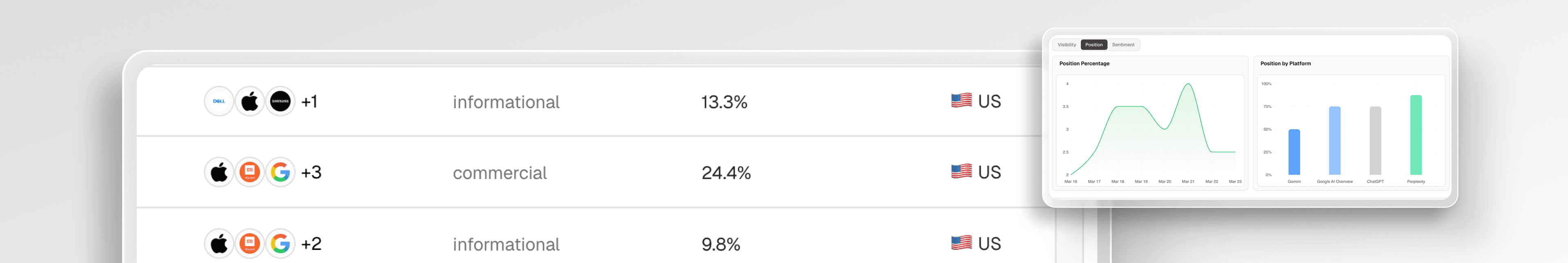Image resolution: width=1568 pixels, height=263 pixels.
Task: Switch to the Sentiment tab
Action: click(1123, 45)
